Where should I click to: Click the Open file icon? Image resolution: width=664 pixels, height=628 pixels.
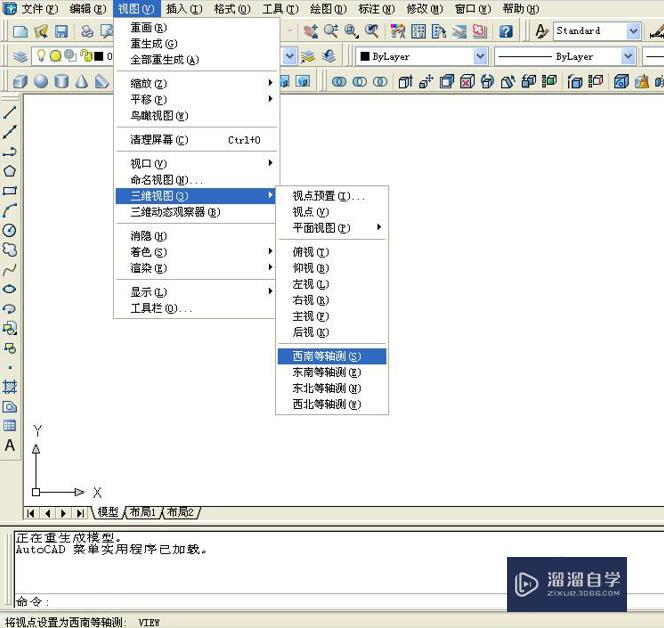[41, 31]
